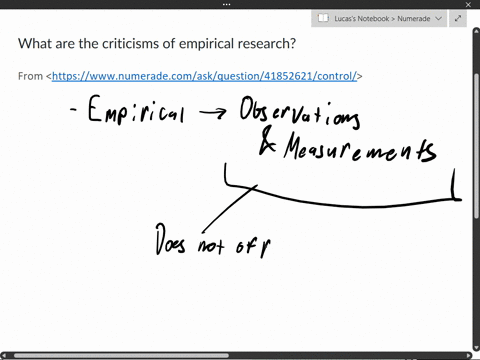Toggle full page view with expand arrows icon
The height and width of the screenshot is (360, 480).
tap(458, 19)
